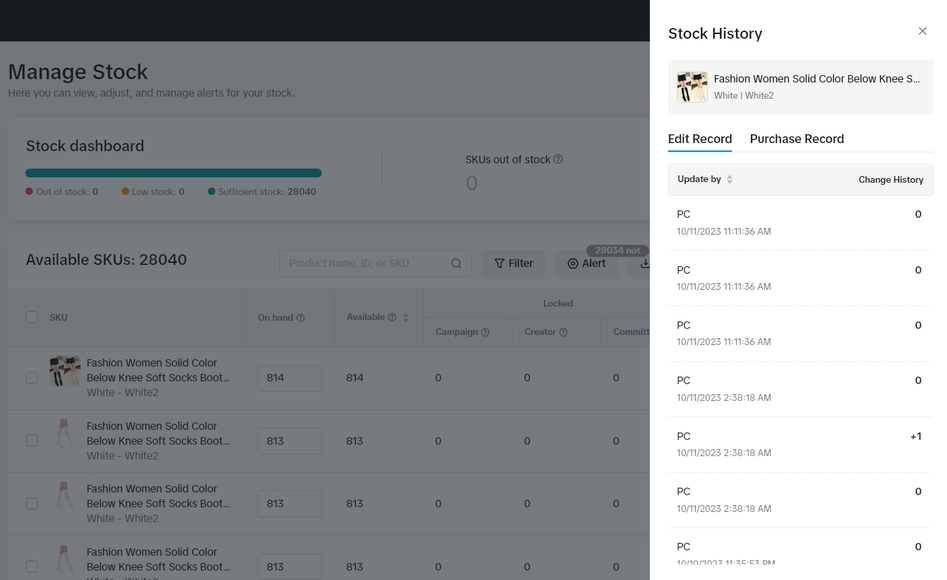
Task: Toggle the select-all SKU checkbox
Action: [x=32, y=318]
